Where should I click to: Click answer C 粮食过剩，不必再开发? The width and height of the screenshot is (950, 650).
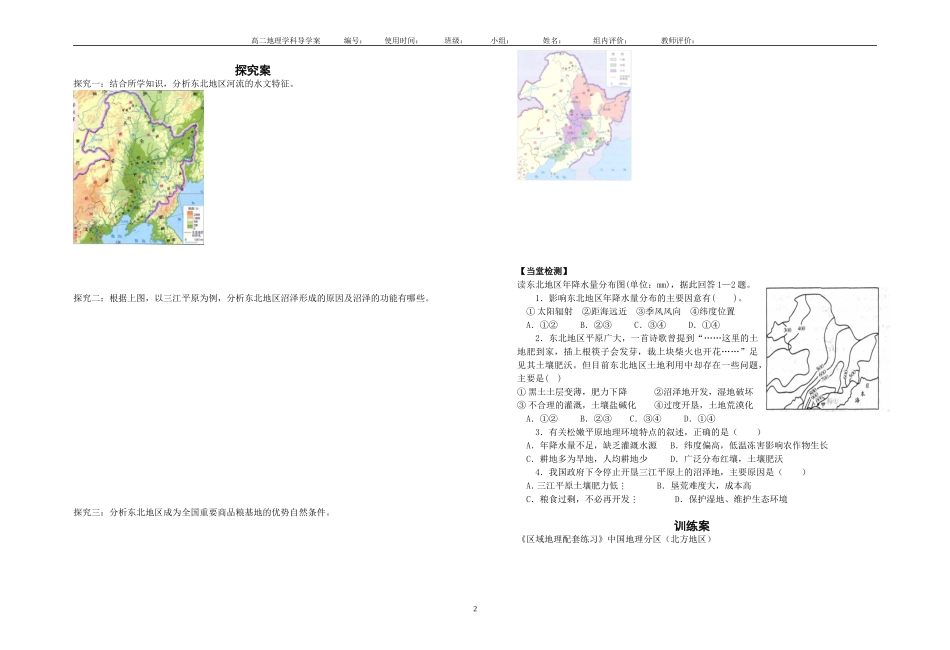click(582, 499)
